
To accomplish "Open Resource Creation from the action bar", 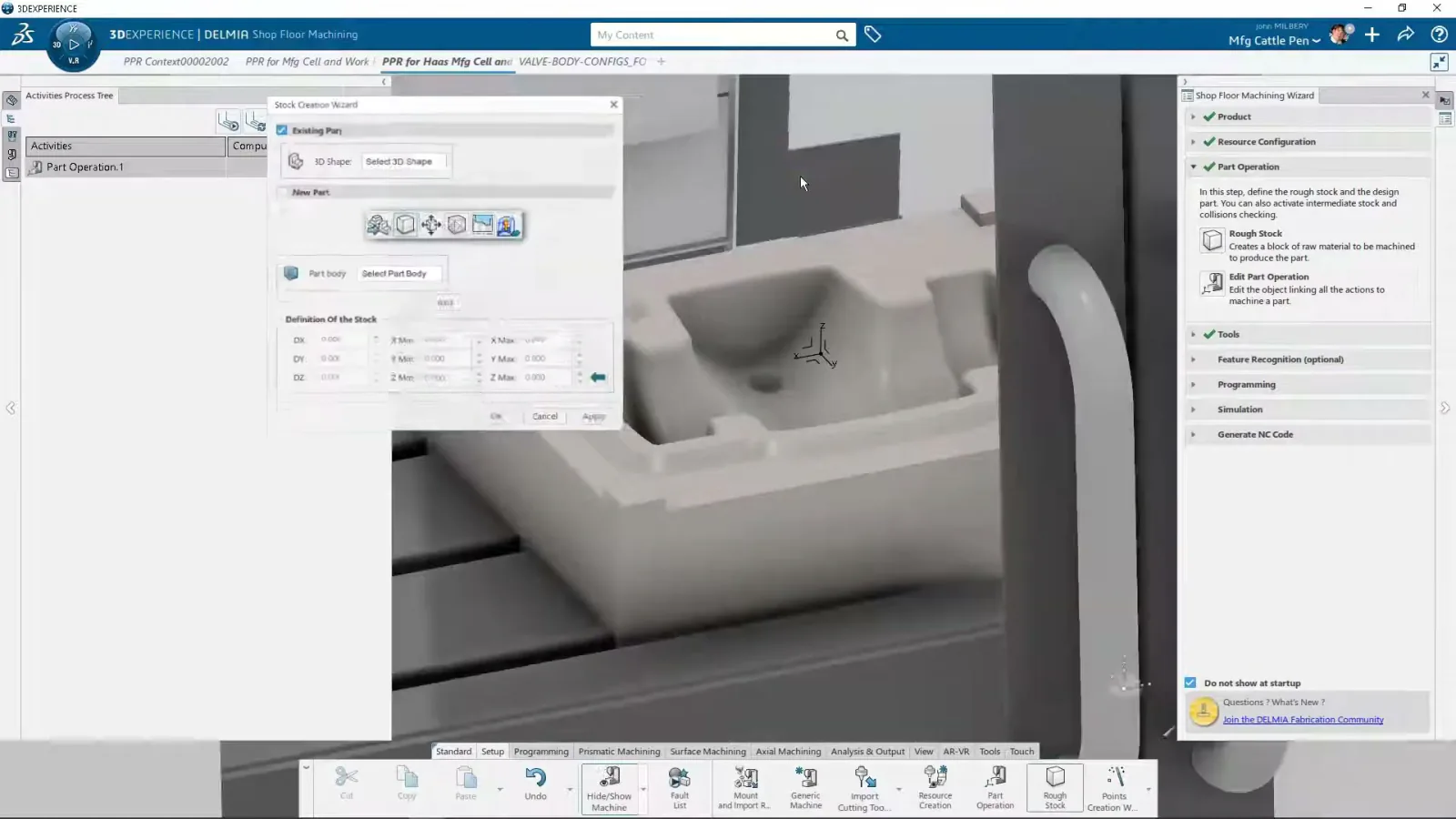I will (935, 787).
